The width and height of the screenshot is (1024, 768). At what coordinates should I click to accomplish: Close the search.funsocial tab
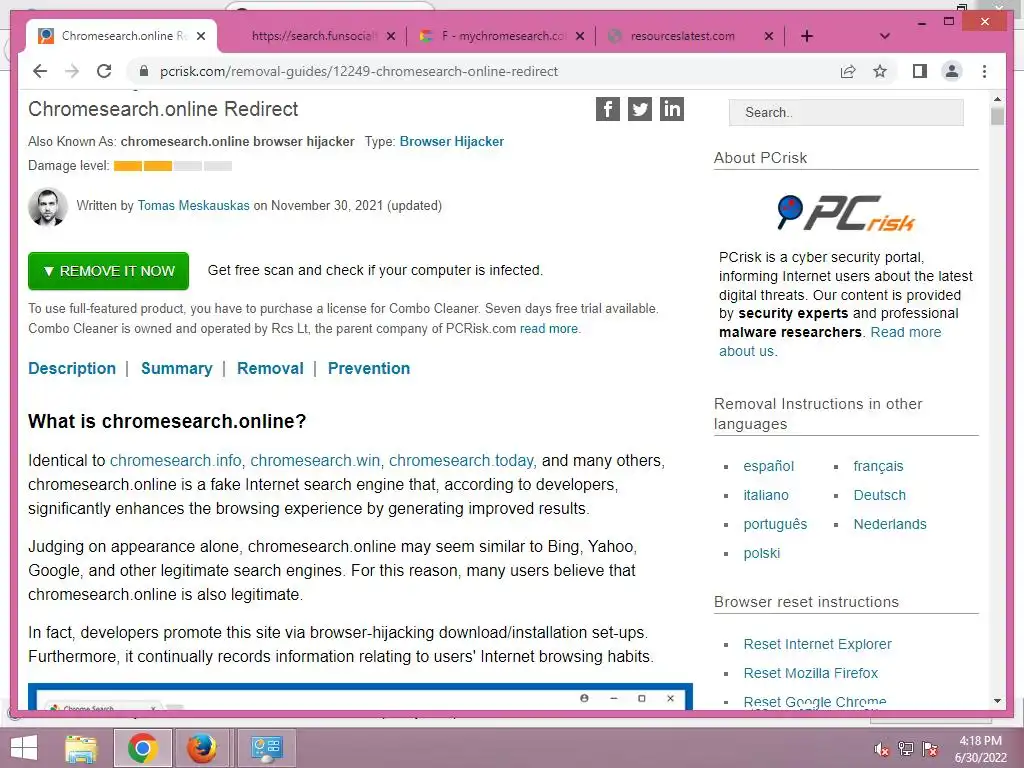[x=391, y=36]
